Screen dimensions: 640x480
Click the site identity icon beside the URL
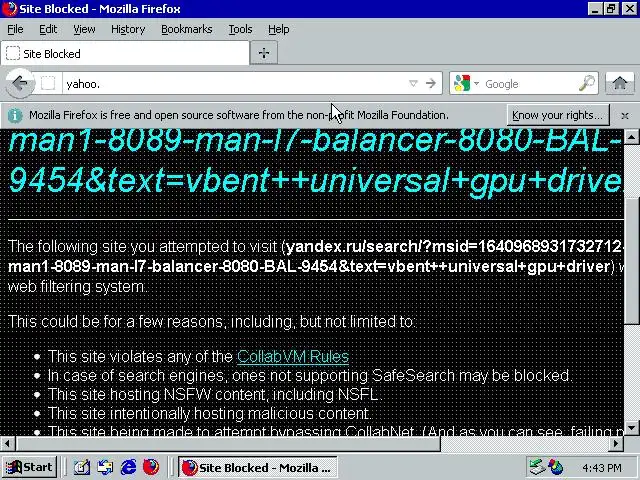48,84
